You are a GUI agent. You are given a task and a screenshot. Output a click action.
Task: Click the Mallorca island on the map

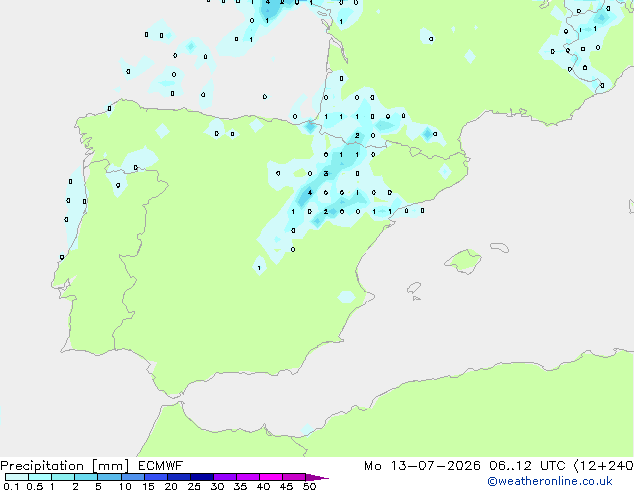coord(463,262)
